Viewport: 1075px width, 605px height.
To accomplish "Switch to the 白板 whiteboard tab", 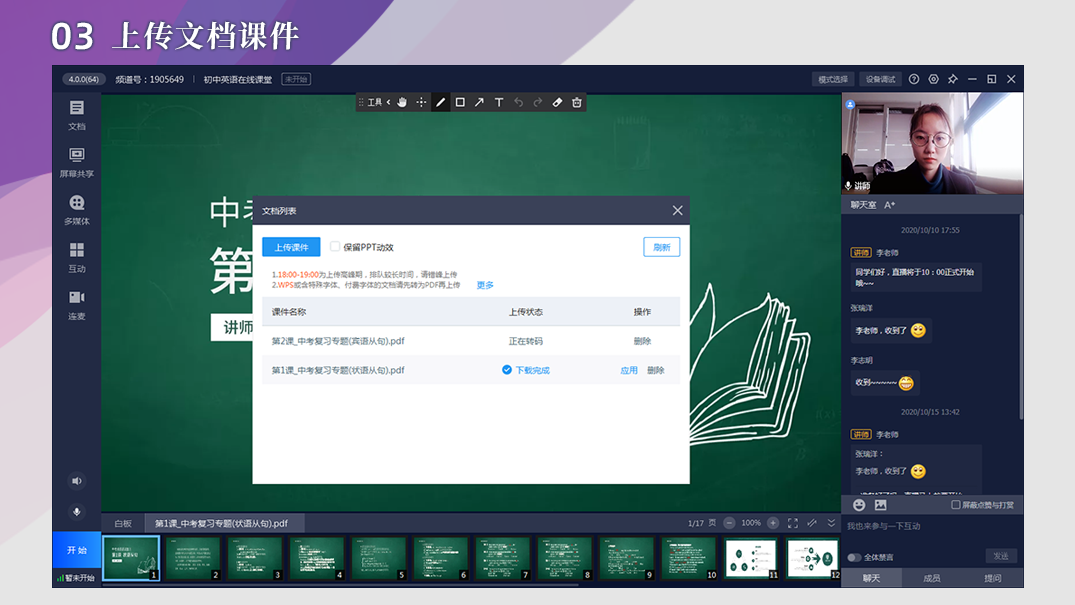I will (x=123, y=523).
